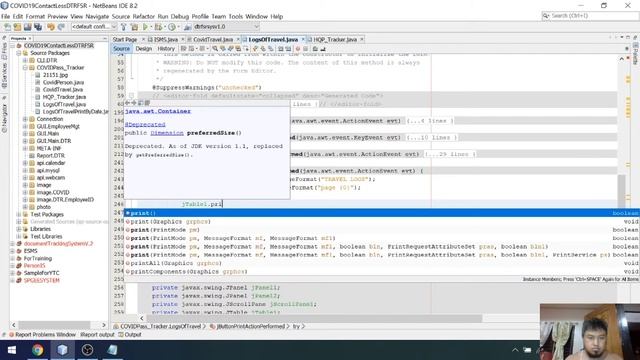Toggle Bookmark in editor toolbar
Viewport: 640px width, 360px height.
pyautogui.click(x=271, y=49)
